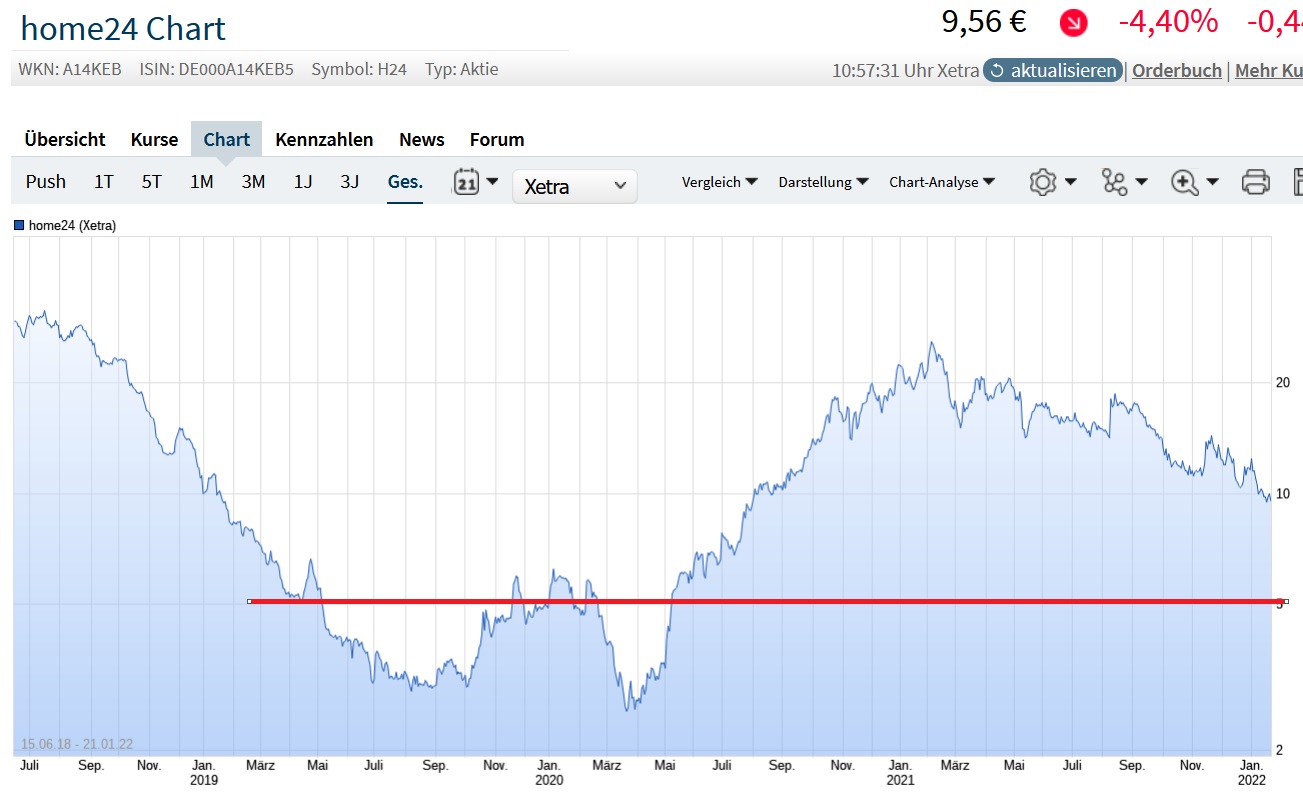This screenshot has width=1303, height=800.
Task: Print the chart using printer icon
Action: (x=1255, y=182)
